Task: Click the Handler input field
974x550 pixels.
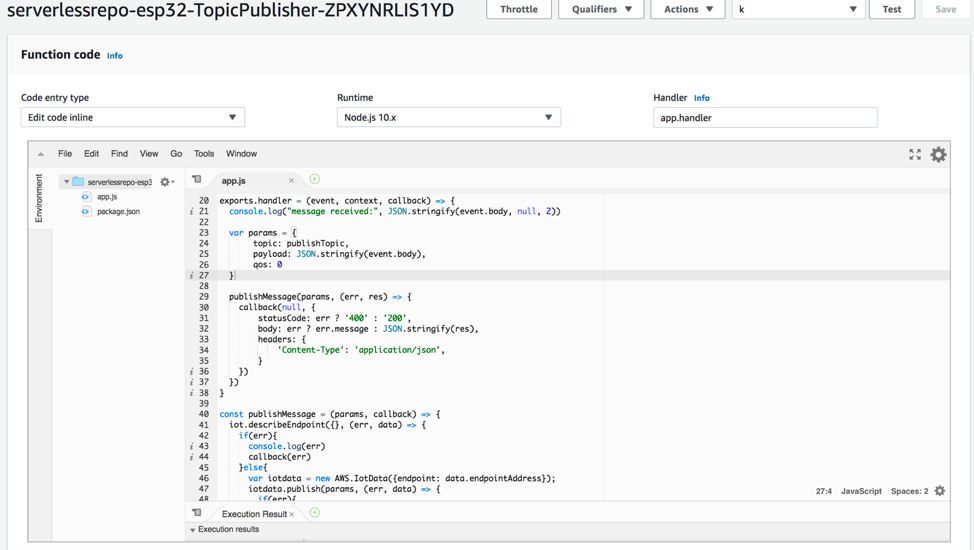Action: tap(765, 117)
